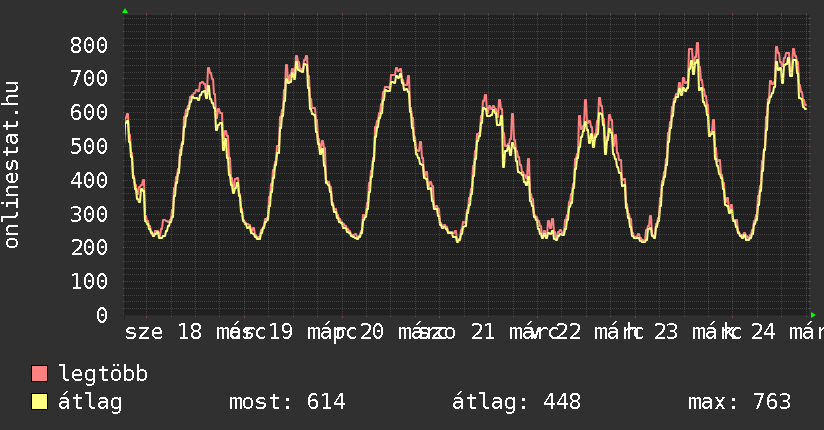Screen dimensions: 824x430
Task: Click the 700 y-axis label
Action: click(89, 79)
